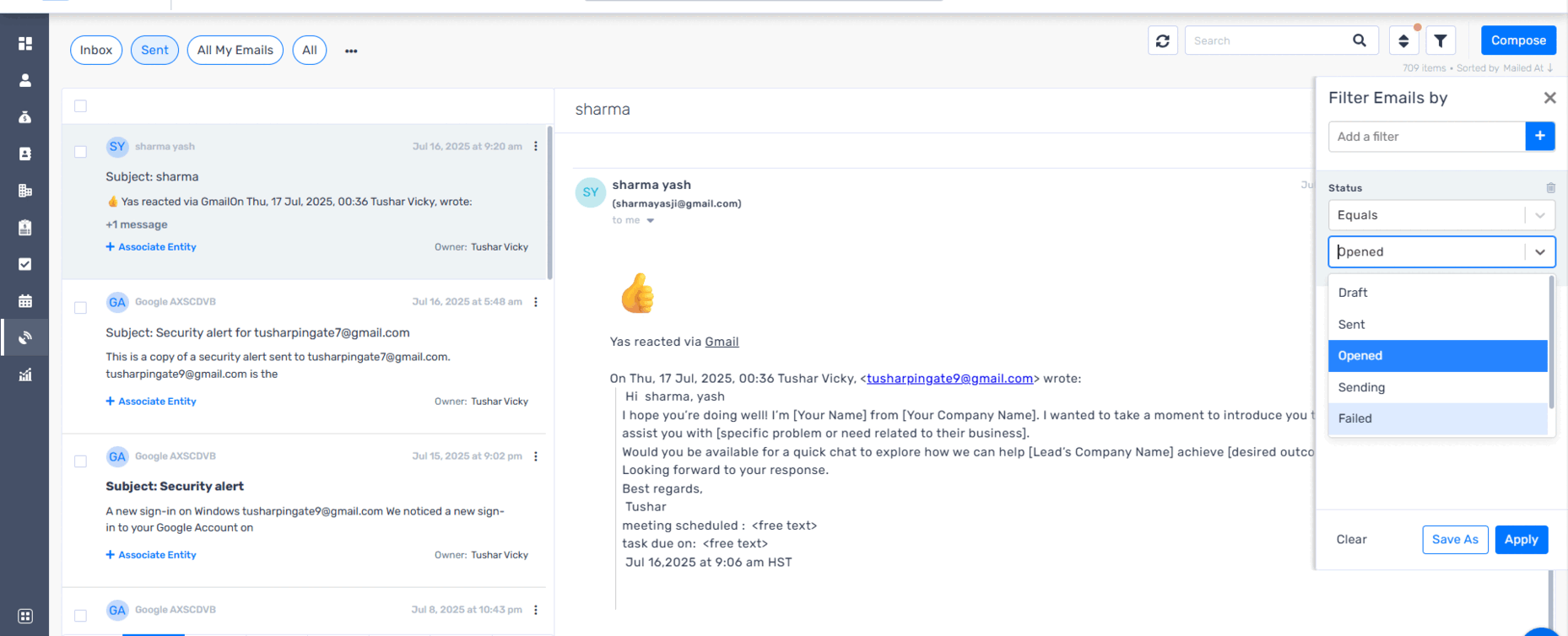Open more options for Jul 16 5:48 am email
Viewport: 1568px width, 636px height.
click(536, 302)
